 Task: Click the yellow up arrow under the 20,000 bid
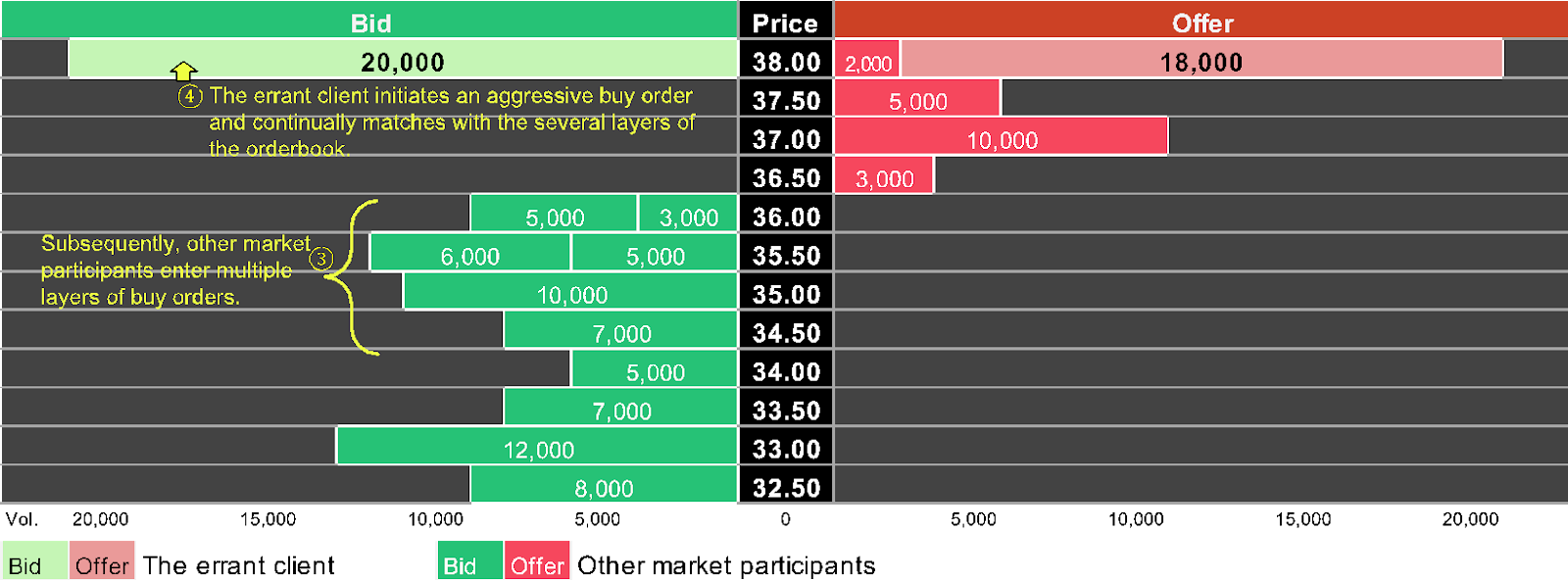point(184,71)
